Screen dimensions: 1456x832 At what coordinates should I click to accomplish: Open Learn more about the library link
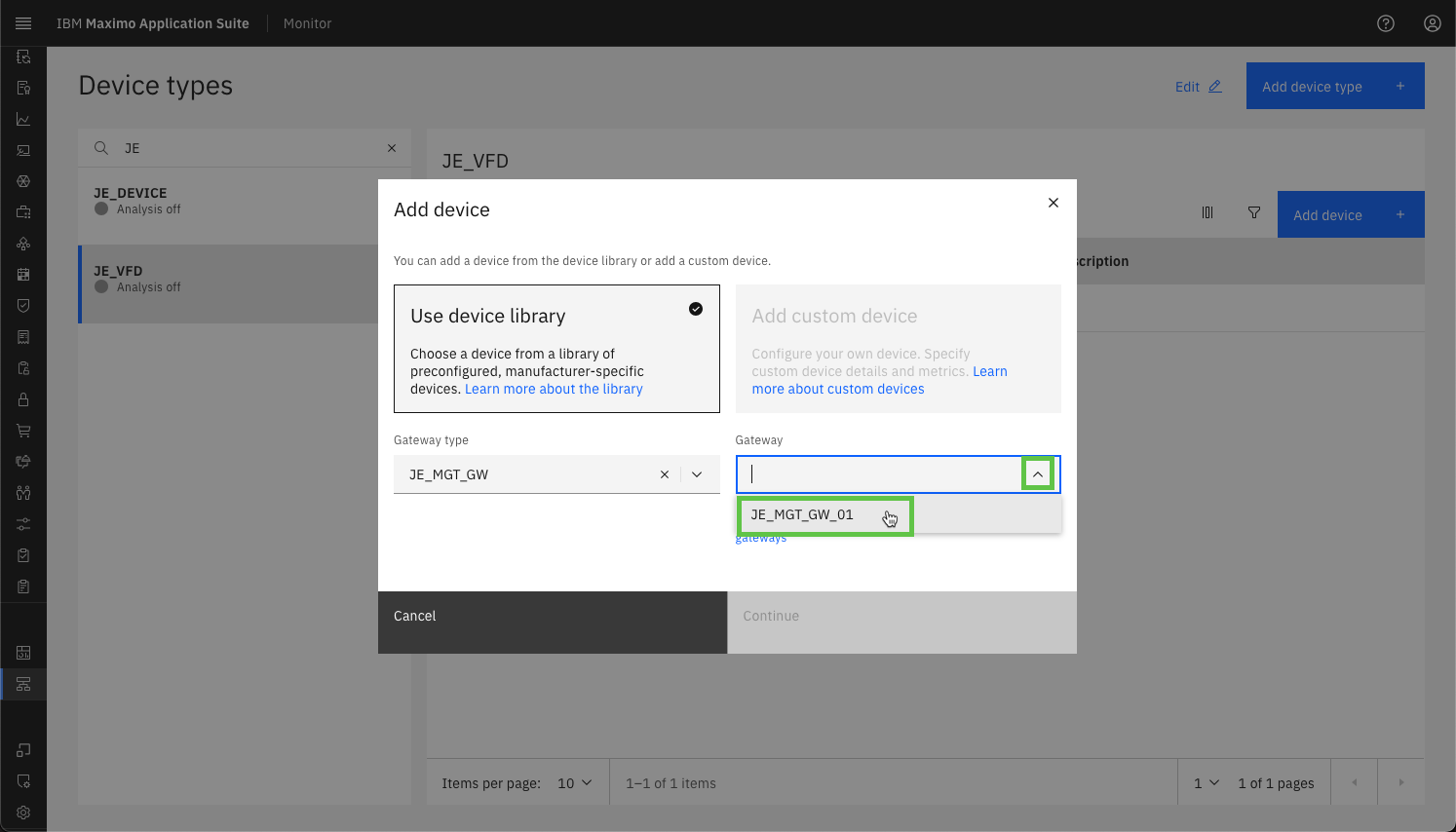(x=554, y=389)
